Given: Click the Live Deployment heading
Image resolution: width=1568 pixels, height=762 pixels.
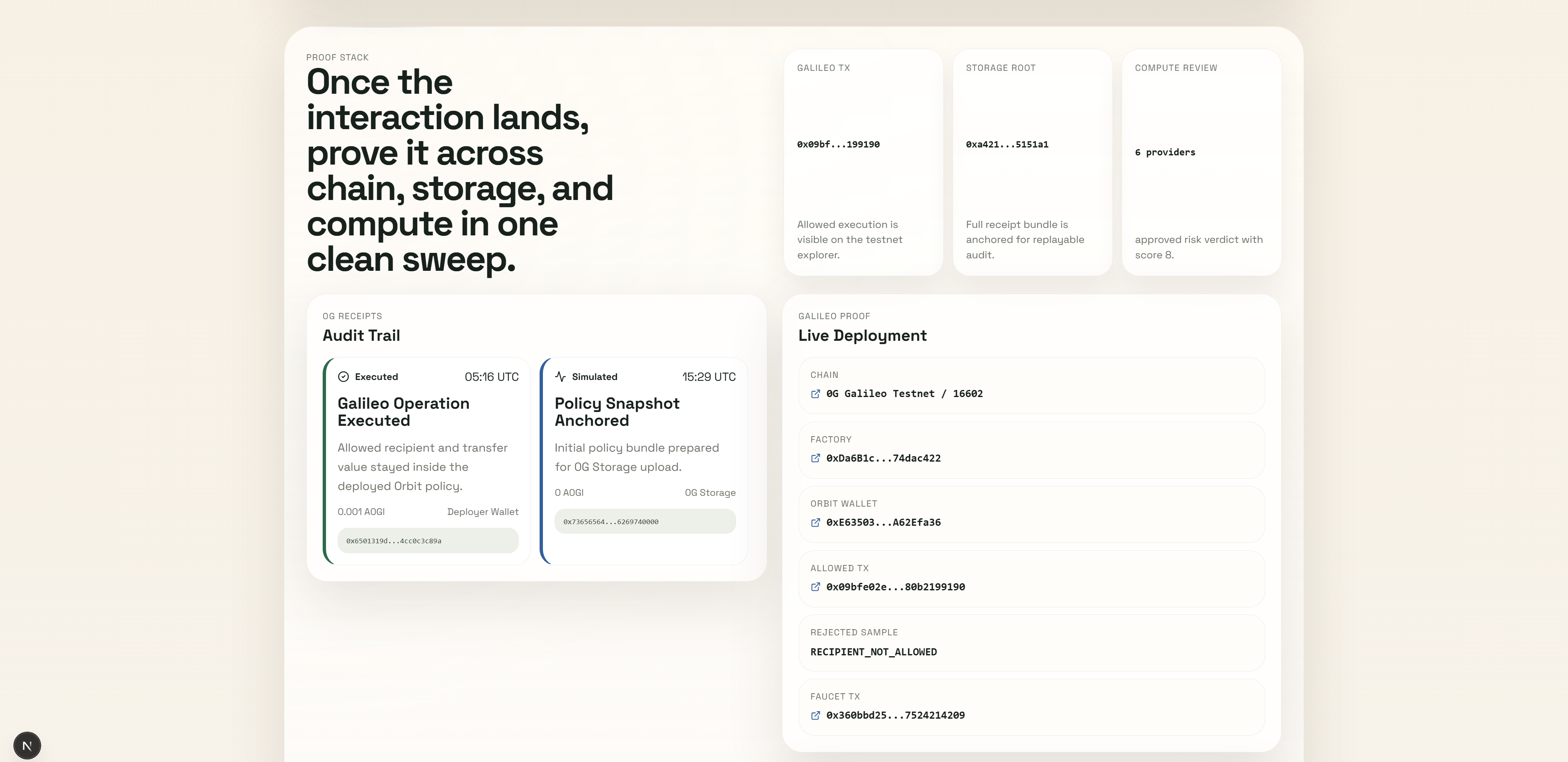Looking at the screenshot, I should [863, 336].
